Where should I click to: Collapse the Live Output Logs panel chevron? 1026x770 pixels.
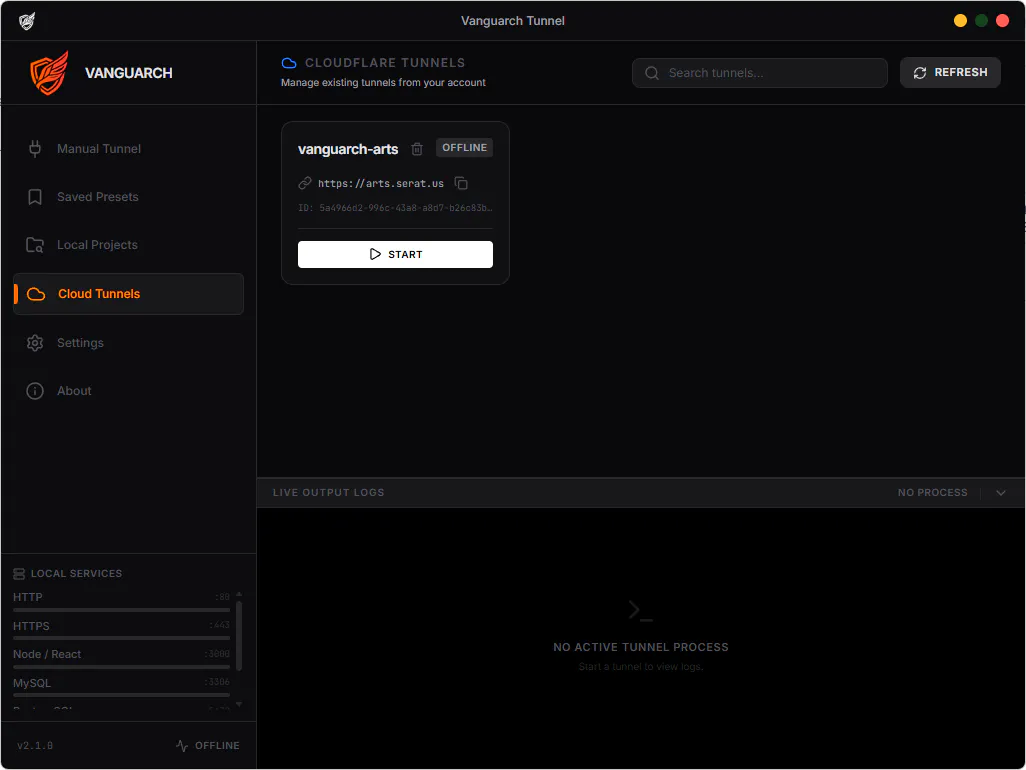1000,493
